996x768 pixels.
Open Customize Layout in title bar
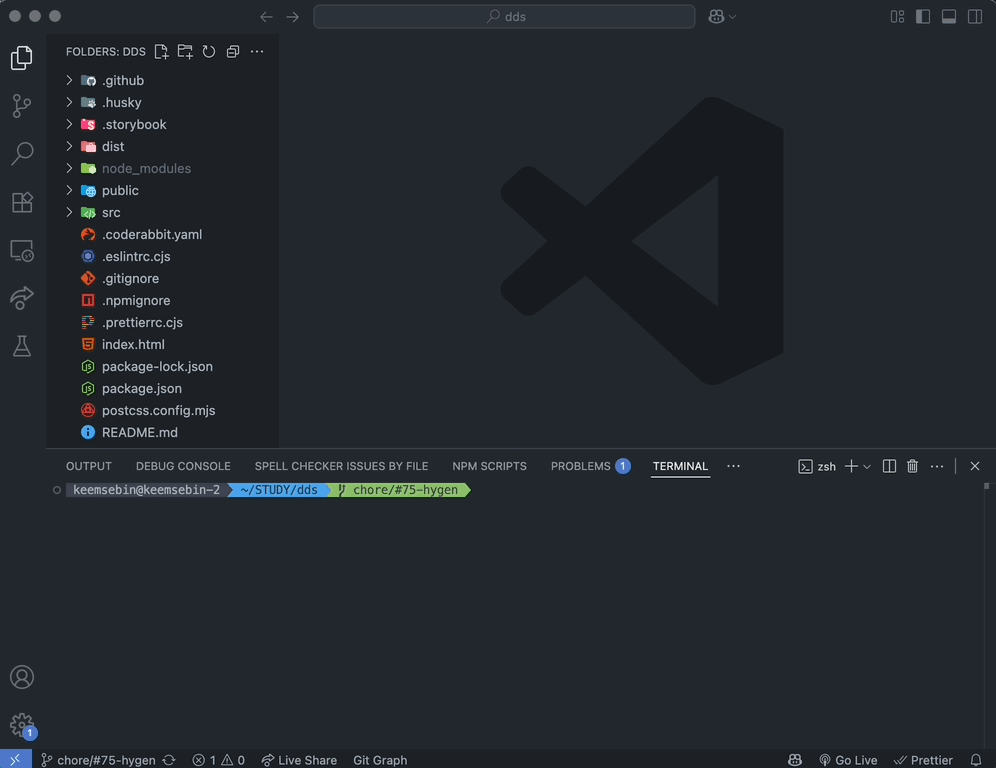tap(897, 17)
